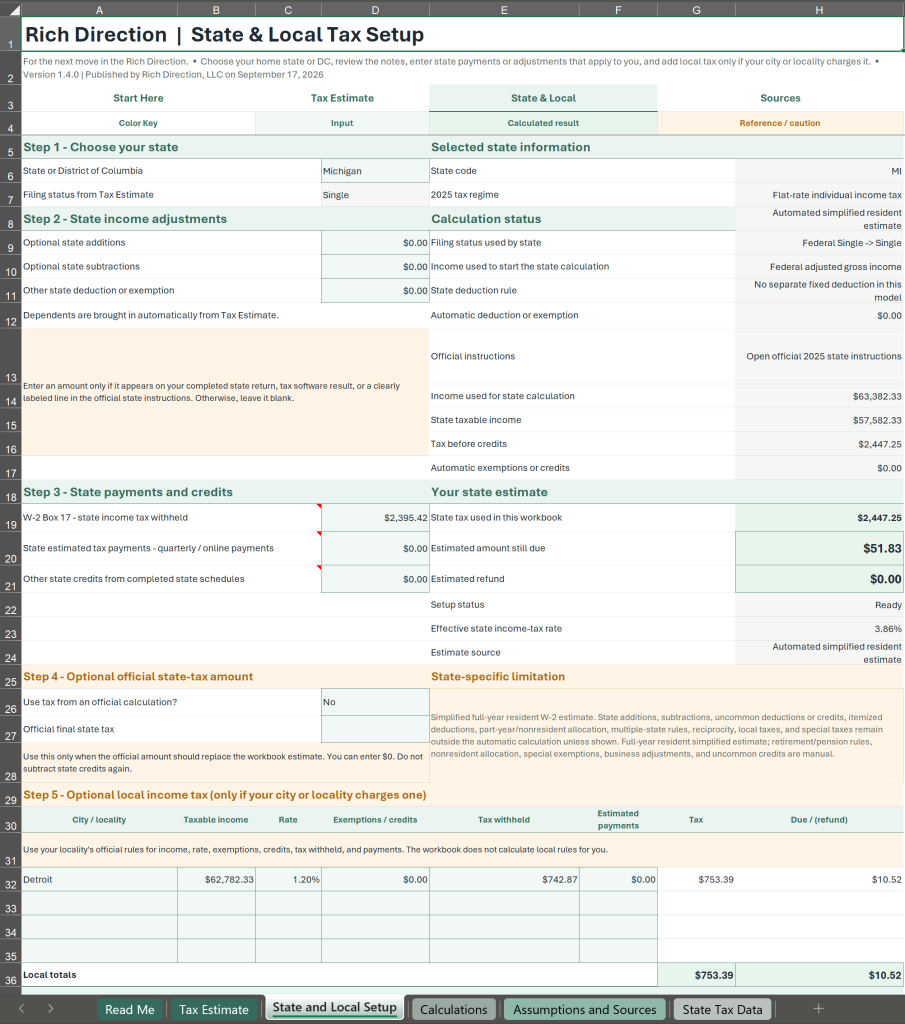Select row 19 header

click(10, 517)
